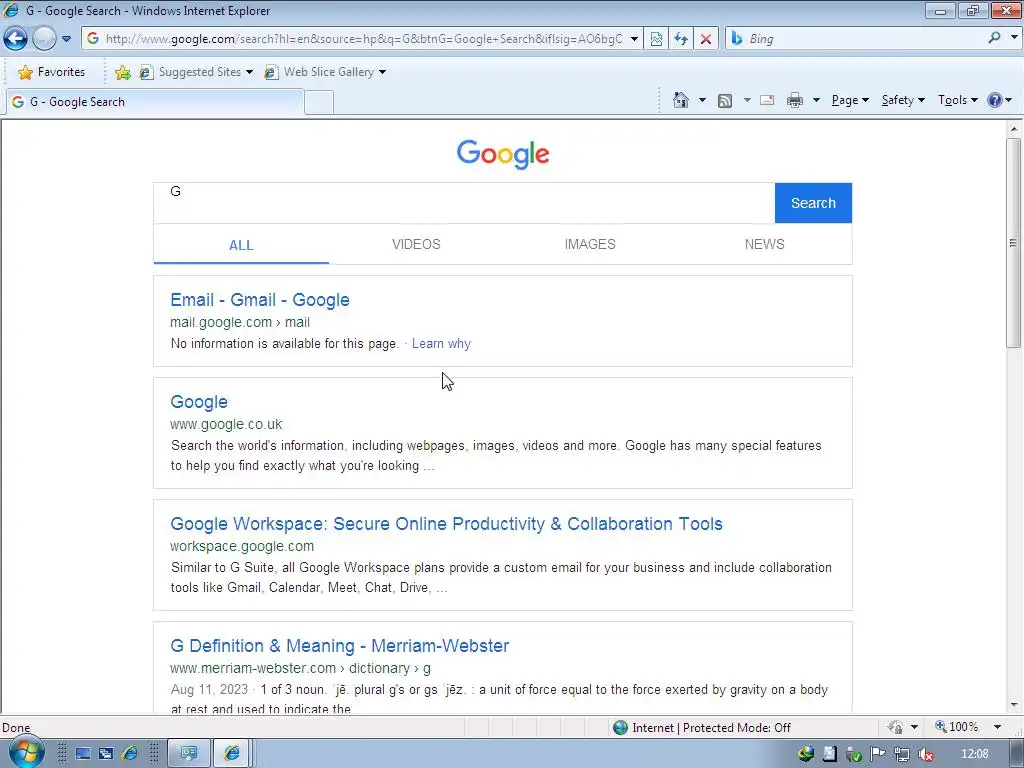
Task: Click the Show Desktop quick launch icon
Action: [82, 754]
